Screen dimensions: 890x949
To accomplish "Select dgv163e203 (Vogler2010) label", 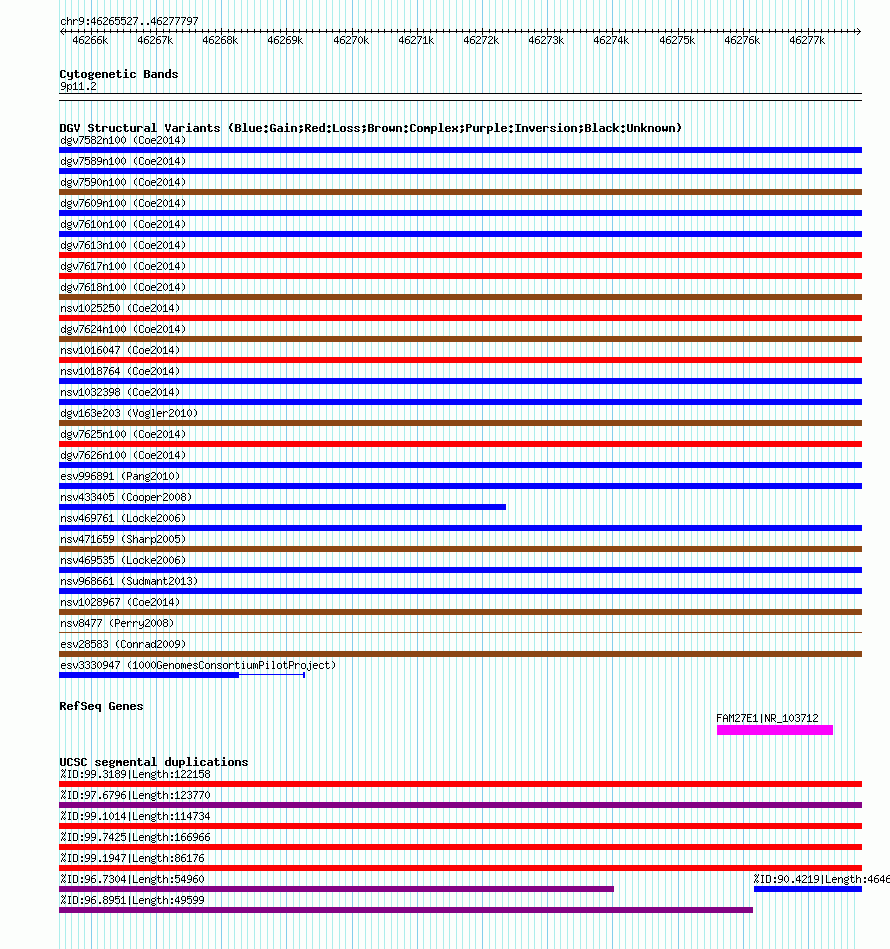I will pyautogui.click(x=129, y=413).
